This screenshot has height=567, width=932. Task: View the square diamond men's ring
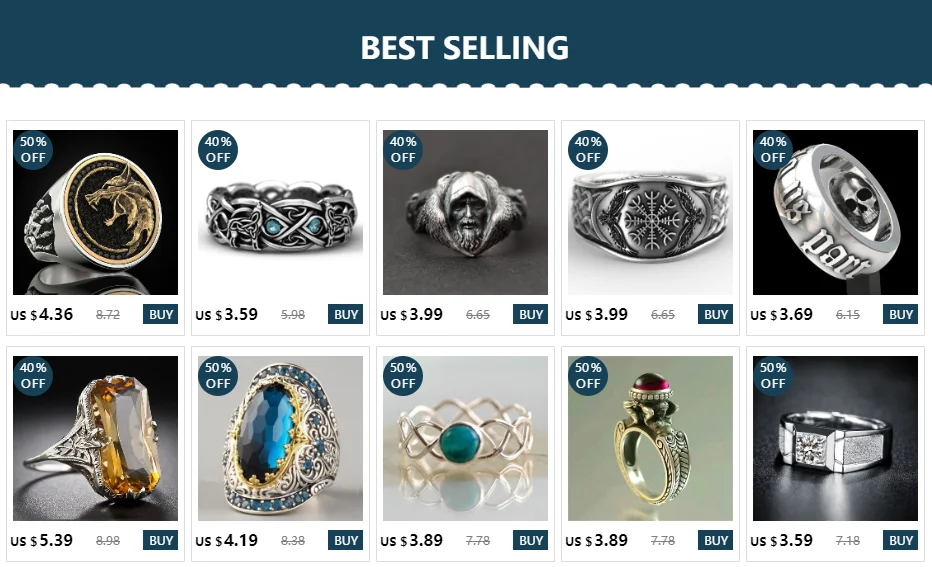[x=835, y=438]
